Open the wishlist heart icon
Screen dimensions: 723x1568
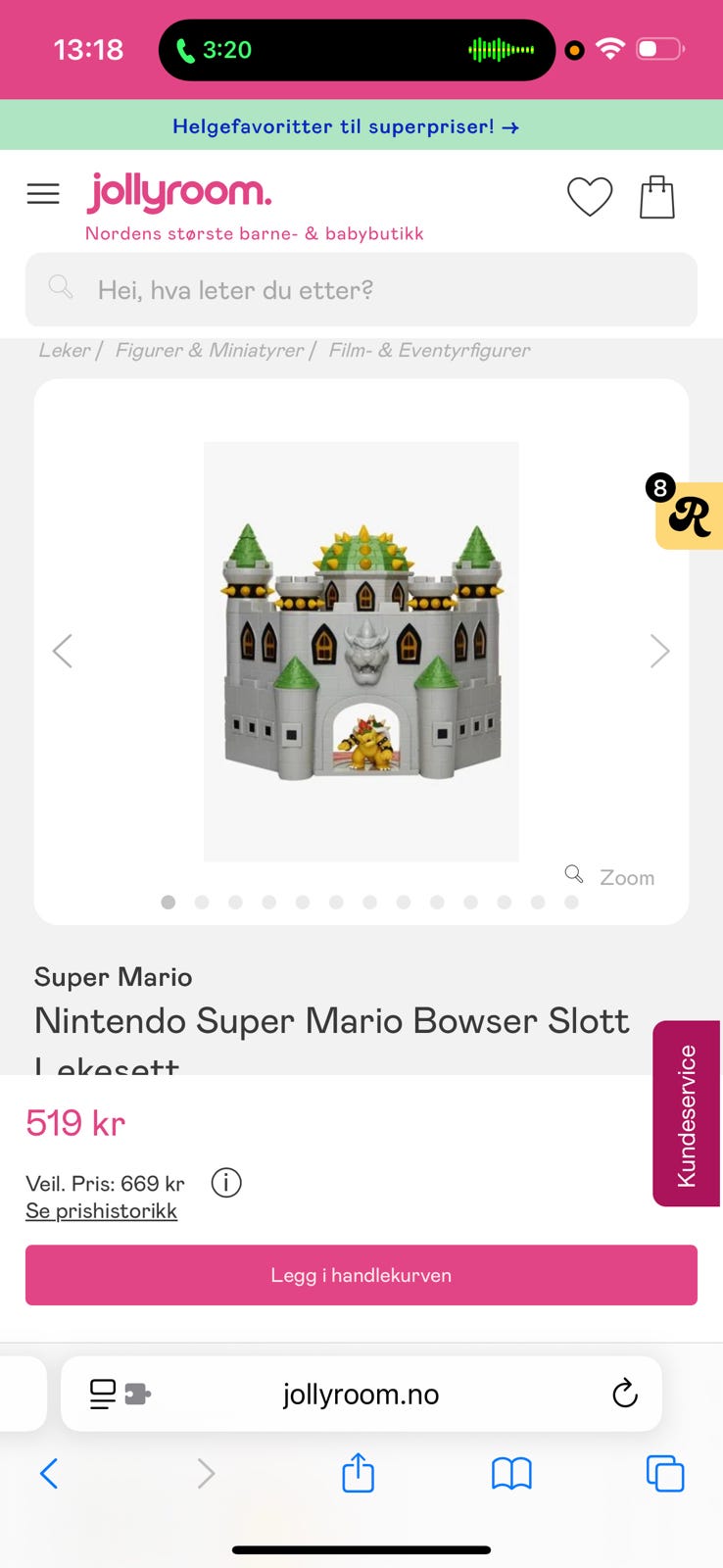coord(590,197)
